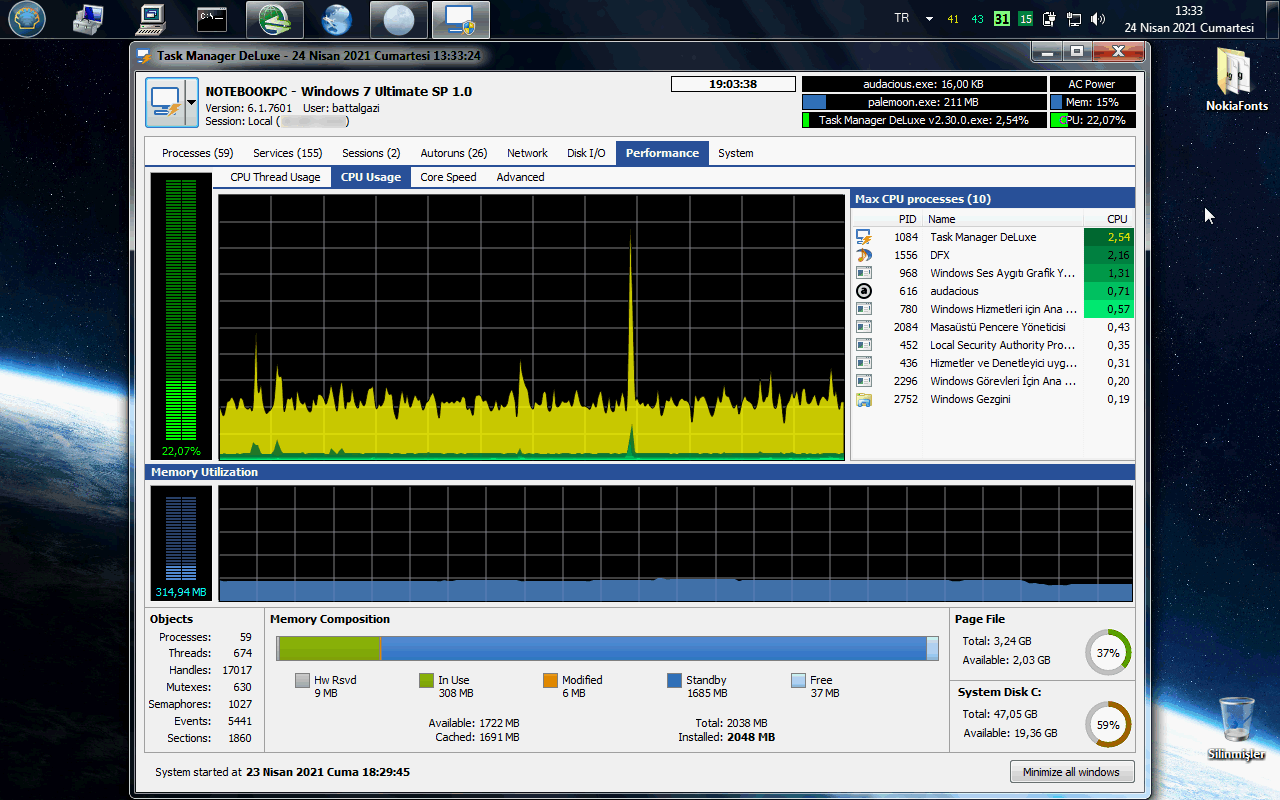
Task: Open the blue globe airplane taskbar icon
Action: point(337,19)
